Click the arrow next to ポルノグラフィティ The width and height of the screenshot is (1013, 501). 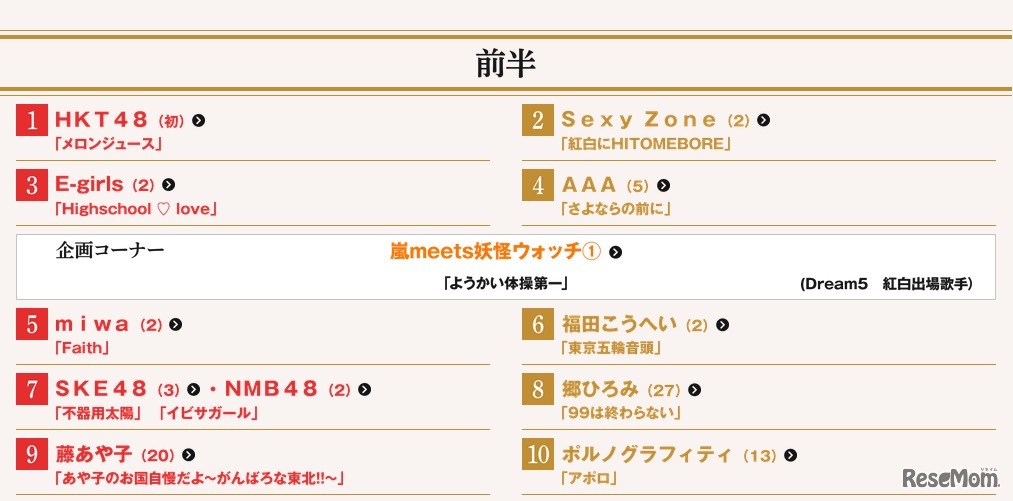(x=790, y=455)
